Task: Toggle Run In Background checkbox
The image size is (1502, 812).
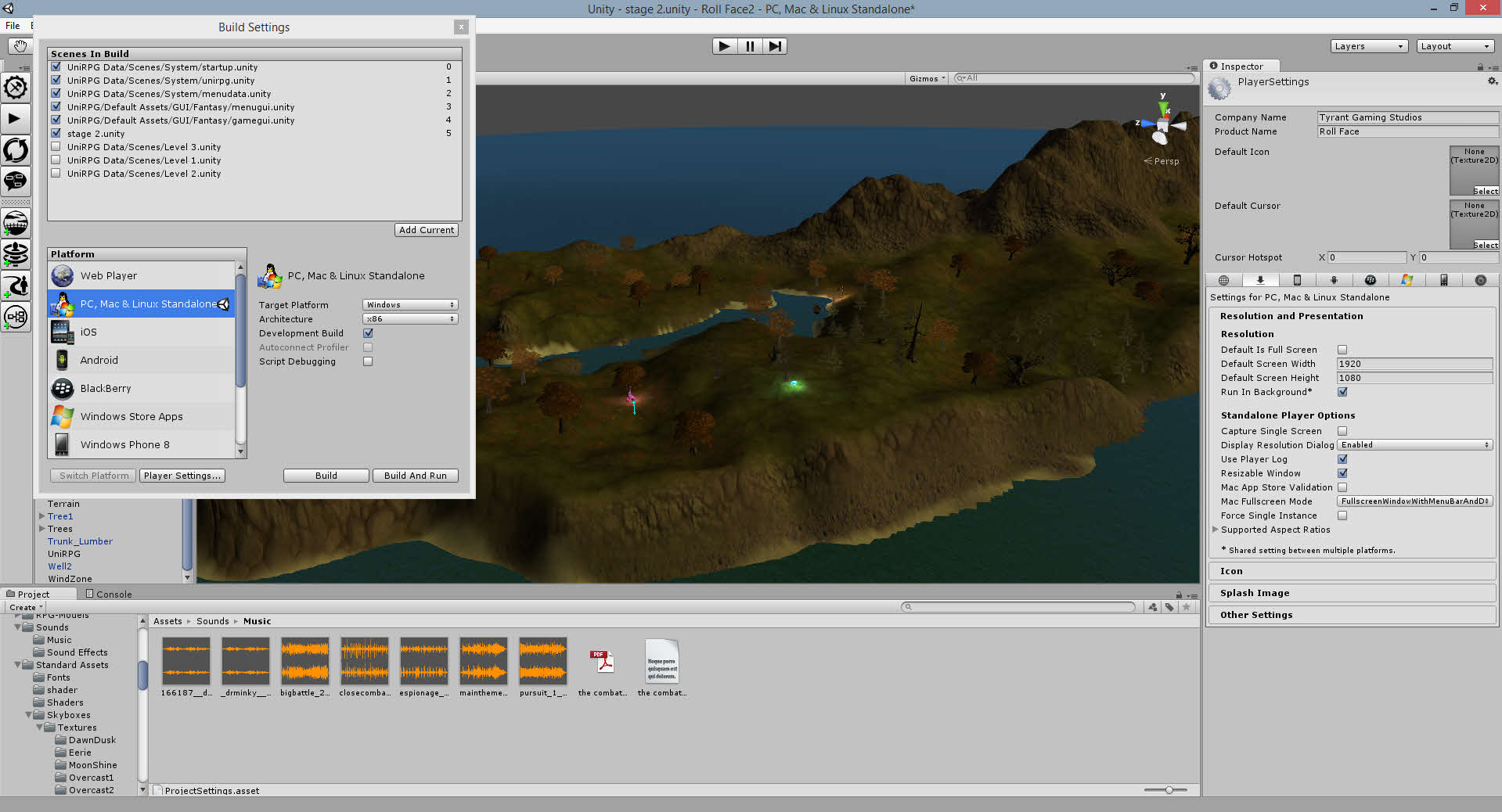Action: (1342, 392)
